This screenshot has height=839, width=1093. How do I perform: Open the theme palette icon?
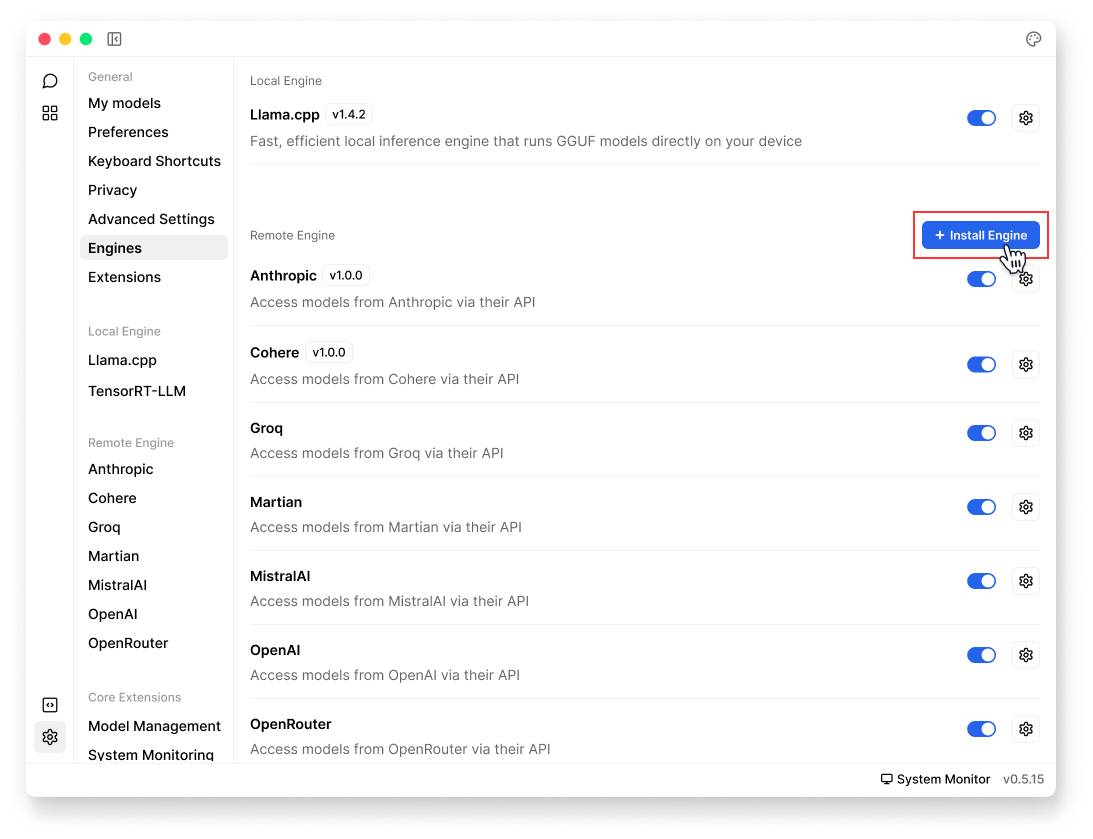coord(1034,39)
